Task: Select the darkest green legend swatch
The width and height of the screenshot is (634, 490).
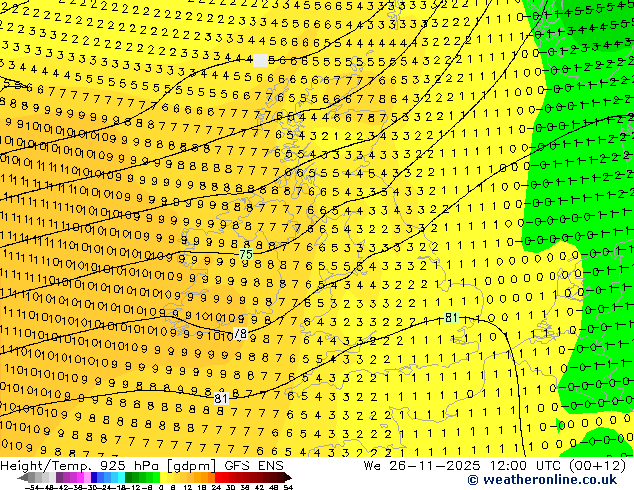Action: tap(129, 477)
